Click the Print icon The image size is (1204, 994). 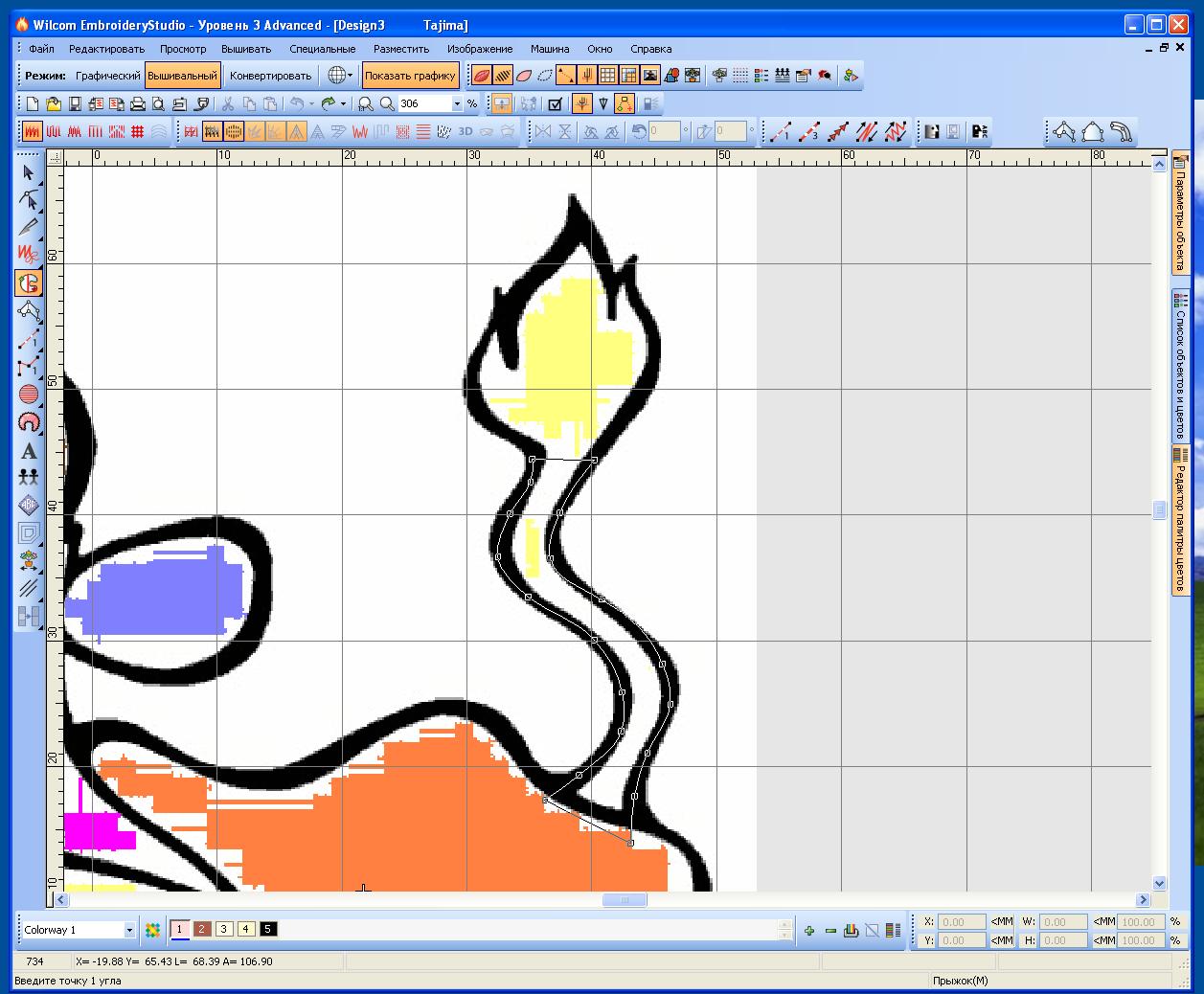pos(138,103)
